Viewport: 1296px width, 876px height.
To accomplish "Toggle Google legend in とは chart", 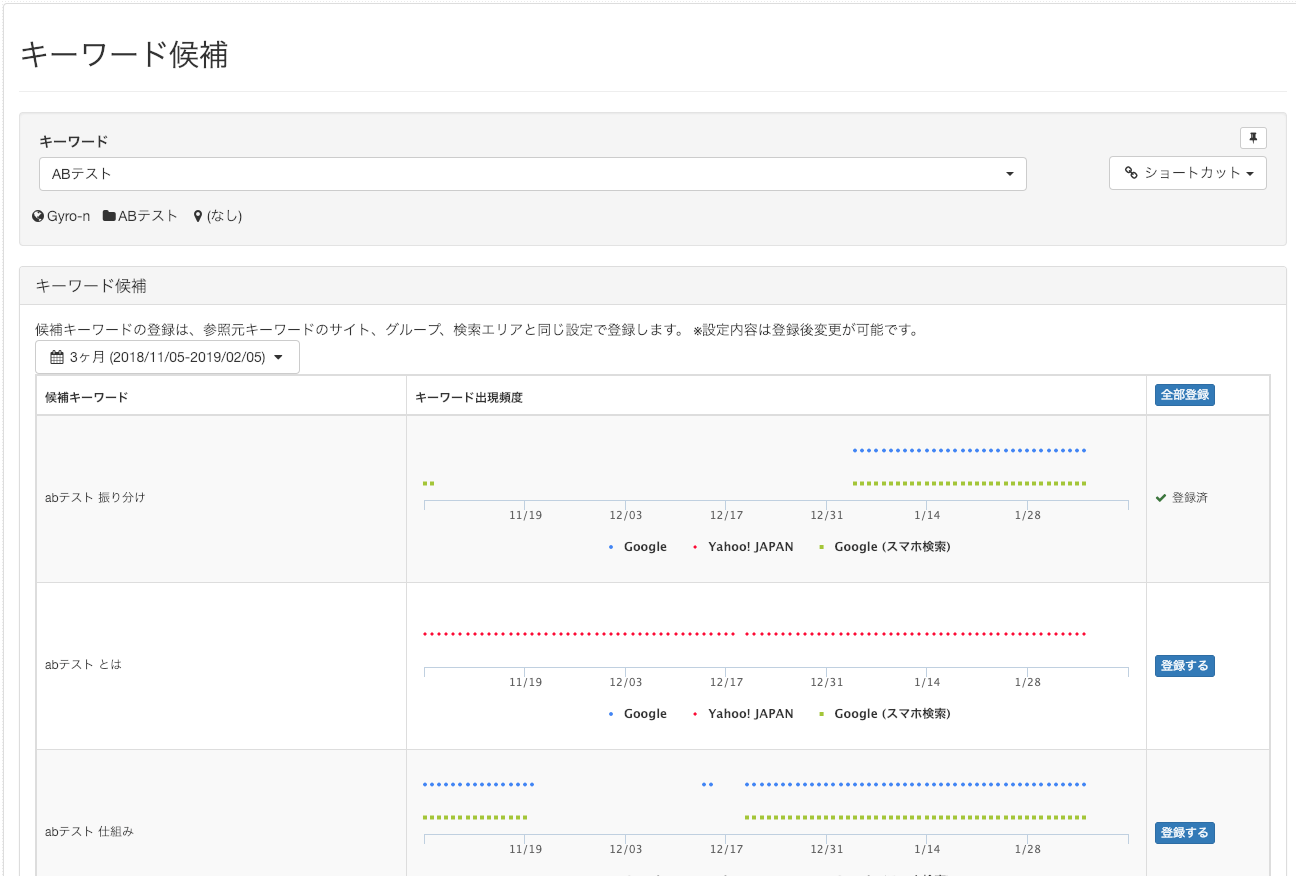I will 637,714.
